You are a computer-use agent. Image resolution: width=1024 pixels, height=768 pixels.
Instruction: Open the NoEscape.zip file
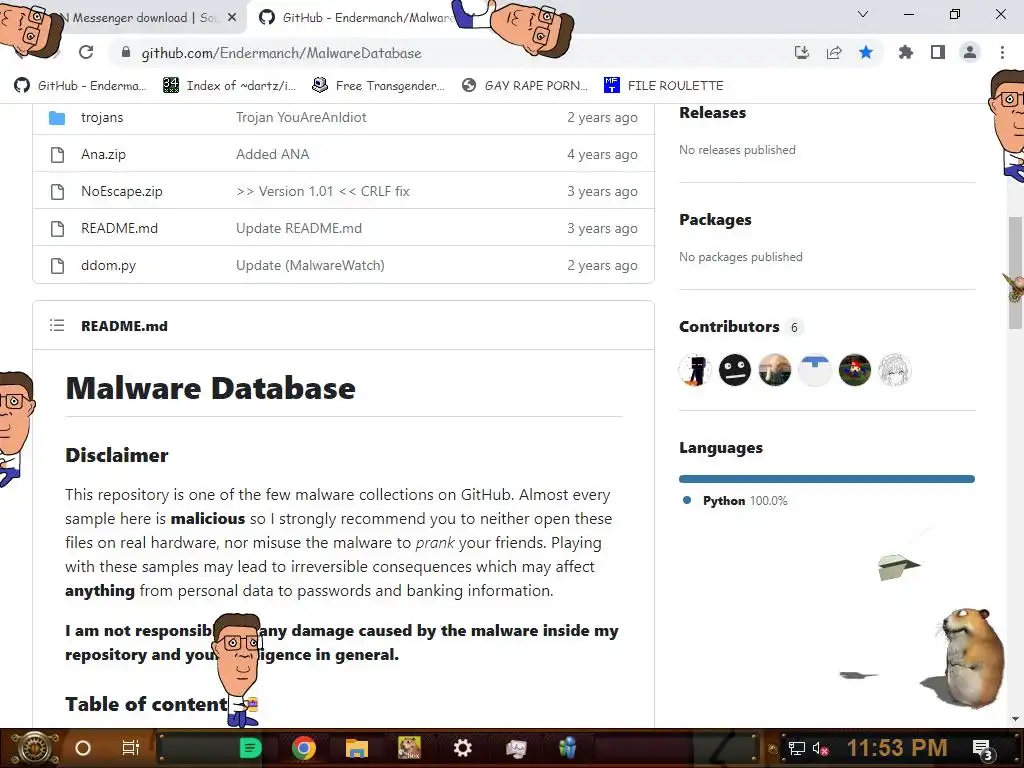[x=121, y=191]
